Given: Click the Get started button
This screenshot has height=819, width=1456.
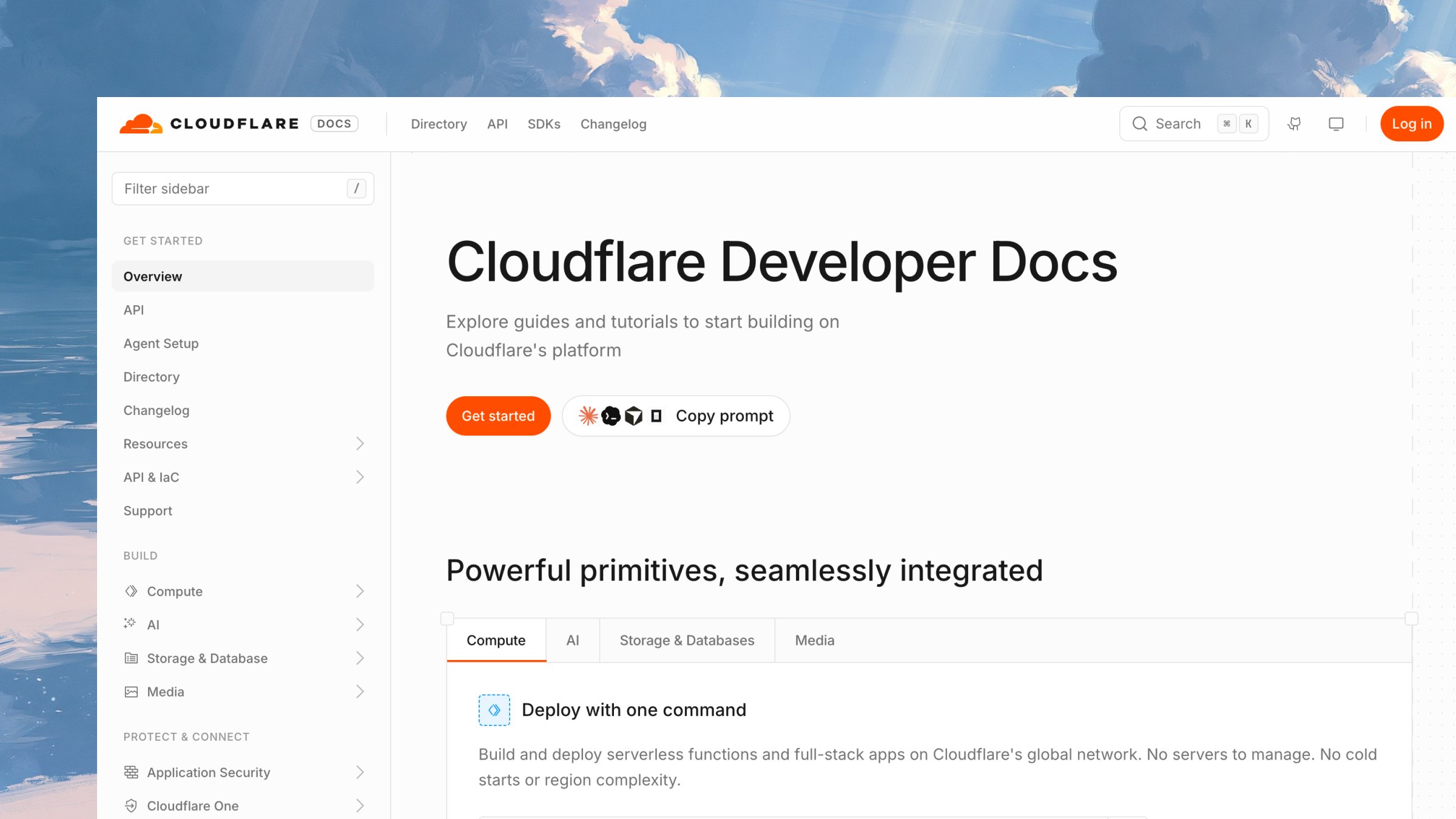Looking at the screenshot, I should [498, 416].
